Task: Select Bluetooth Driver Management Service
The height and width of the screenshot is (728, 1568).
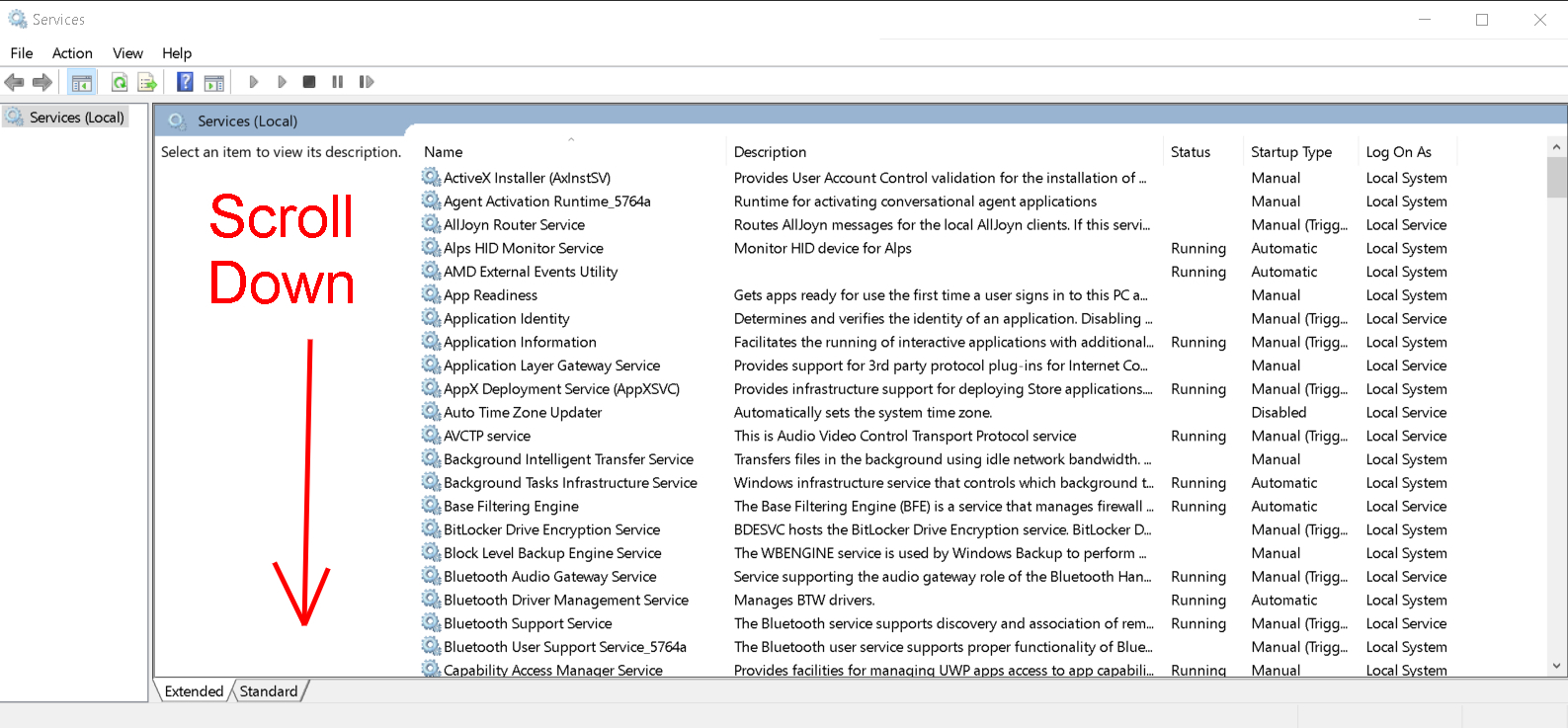Action: (566, 600)
